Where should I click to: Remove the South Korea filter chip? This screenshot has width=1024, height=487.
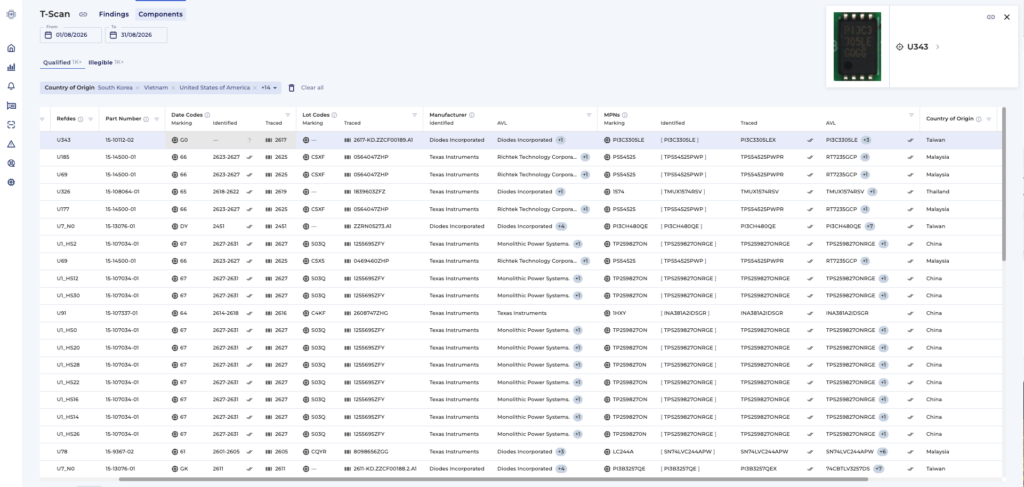(x=138, y=87)
